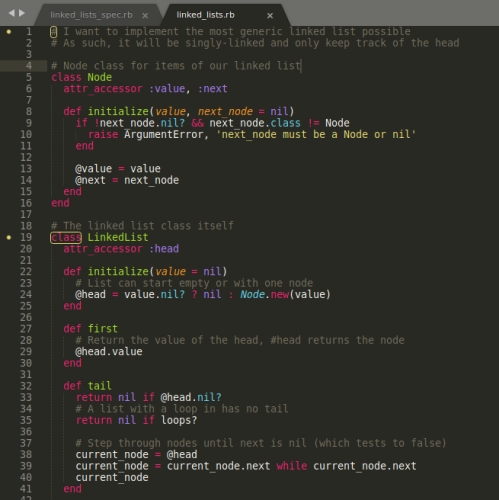This screenshot has width=499, height=500.
Task: Click 'Node' class name on line 5
Action: (x=99, y=77)
